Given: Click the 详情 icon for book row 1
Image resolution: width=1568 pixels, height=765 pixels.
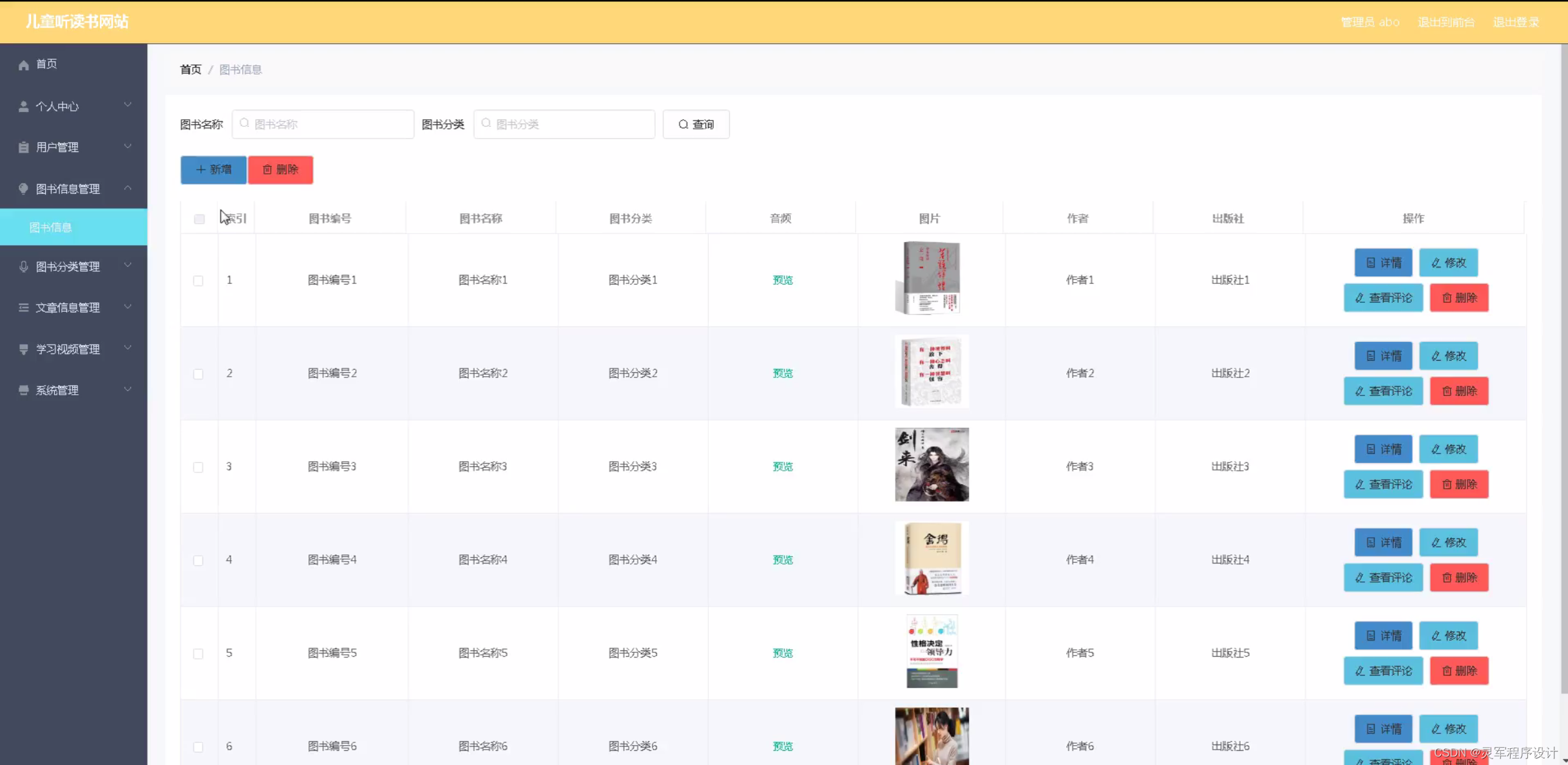Looking at the screenshot, I should click(1371, 263).
